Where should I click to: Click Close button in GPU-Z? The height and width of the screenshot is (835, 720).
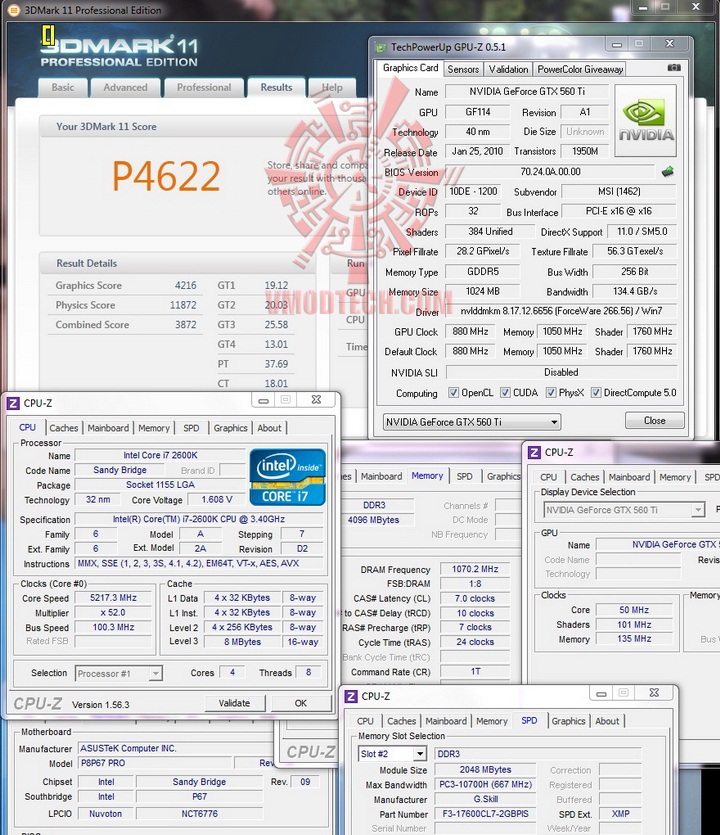point(654,421)
